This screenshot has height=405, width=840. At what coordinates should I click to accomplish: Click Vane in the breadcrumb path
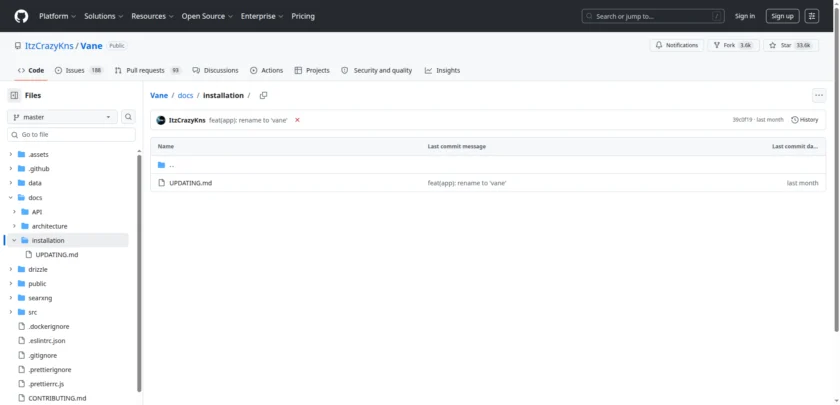point(159,95)
